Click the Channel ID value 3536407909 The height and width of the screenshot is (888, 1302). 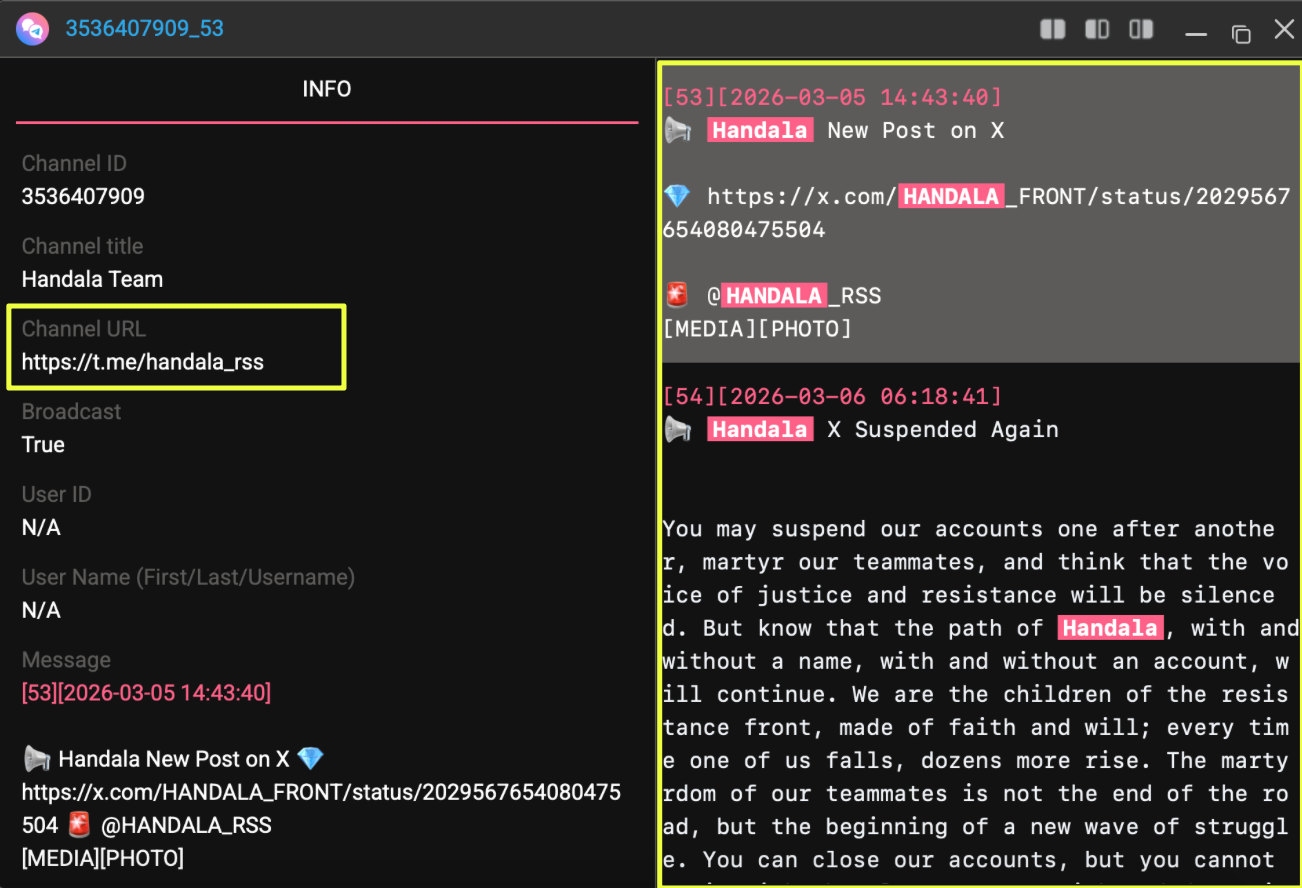tap(83, 196)
